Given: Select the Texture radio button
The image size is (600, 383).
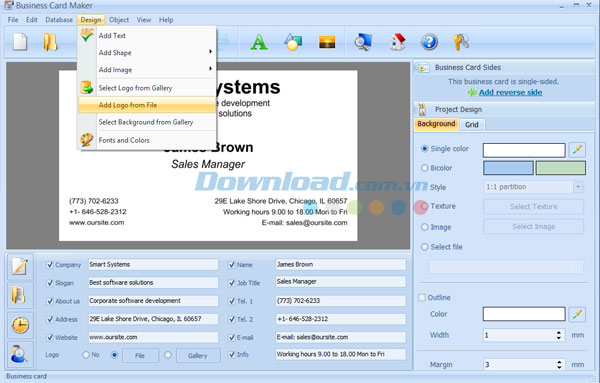Looking at the screenshot, I should [424, 206].
